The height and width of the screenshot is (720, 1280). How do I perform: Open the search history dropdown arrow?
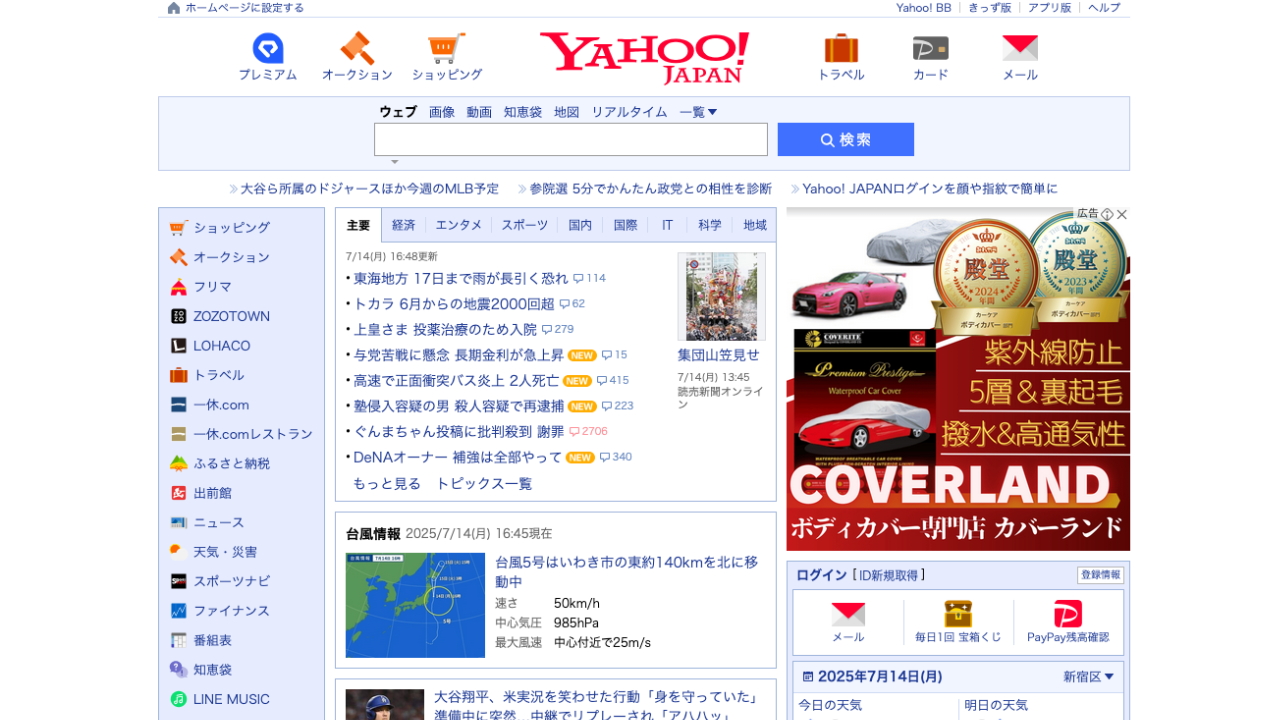(393, 160)
